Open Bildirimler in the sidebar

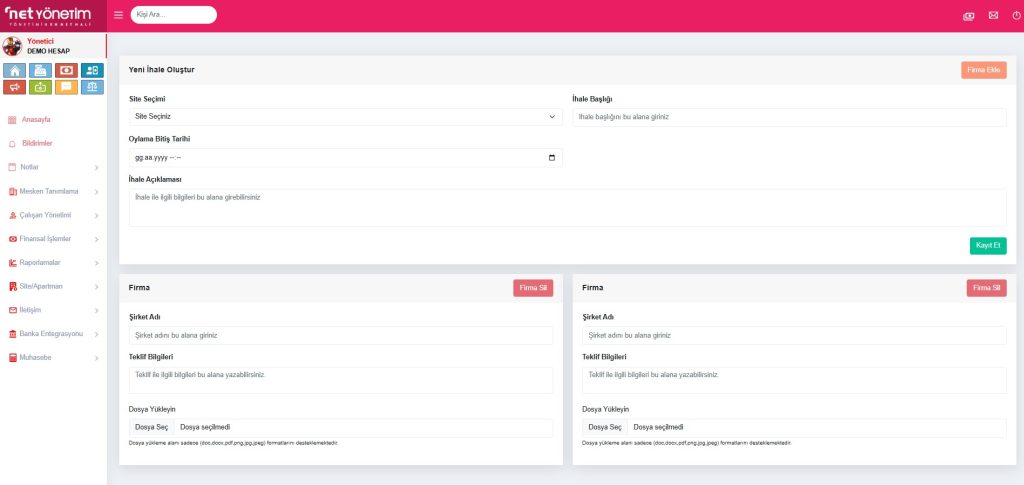[x=36, y=143]
